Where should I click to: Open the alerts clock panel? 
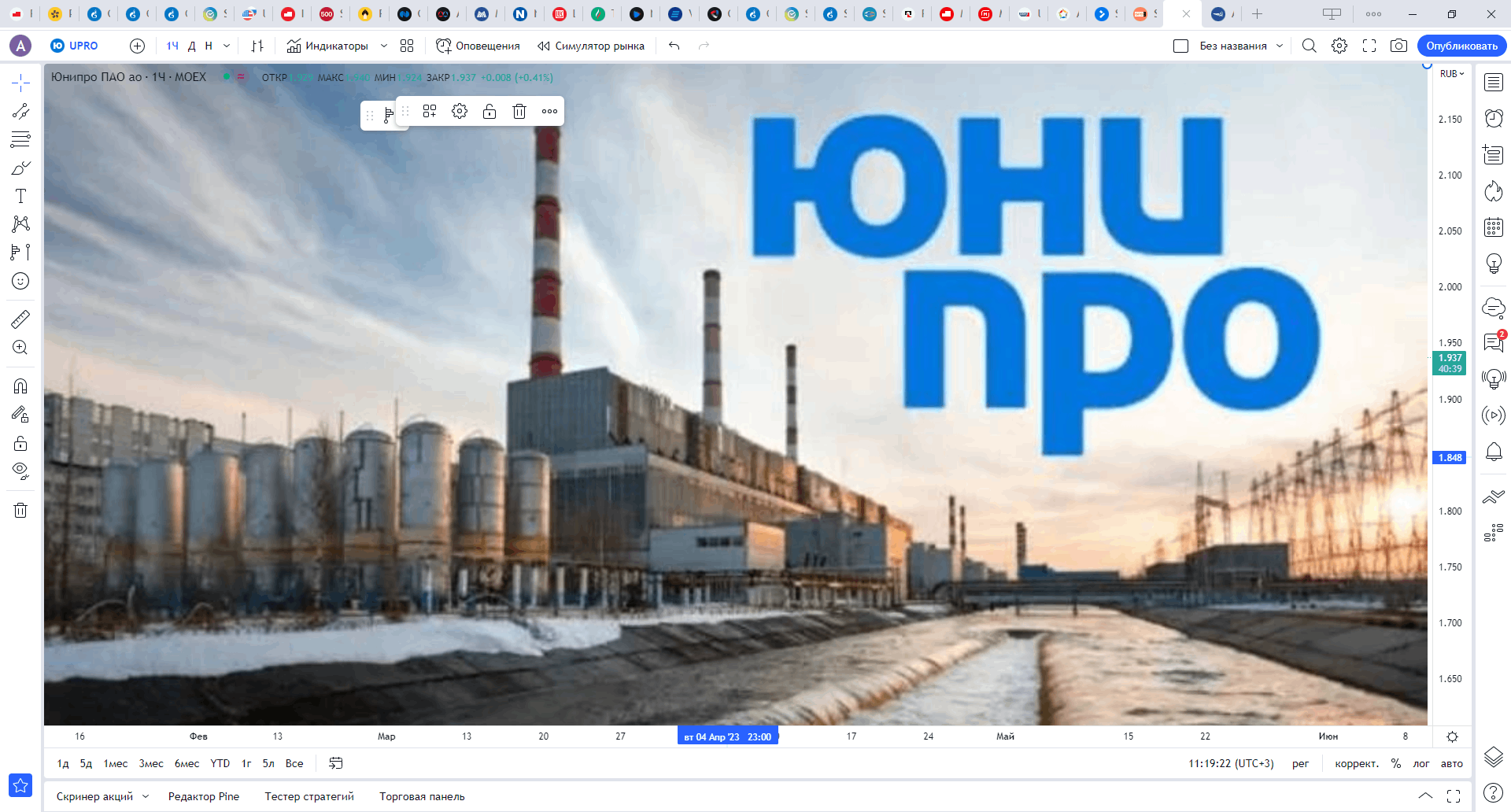[1494, 118]
